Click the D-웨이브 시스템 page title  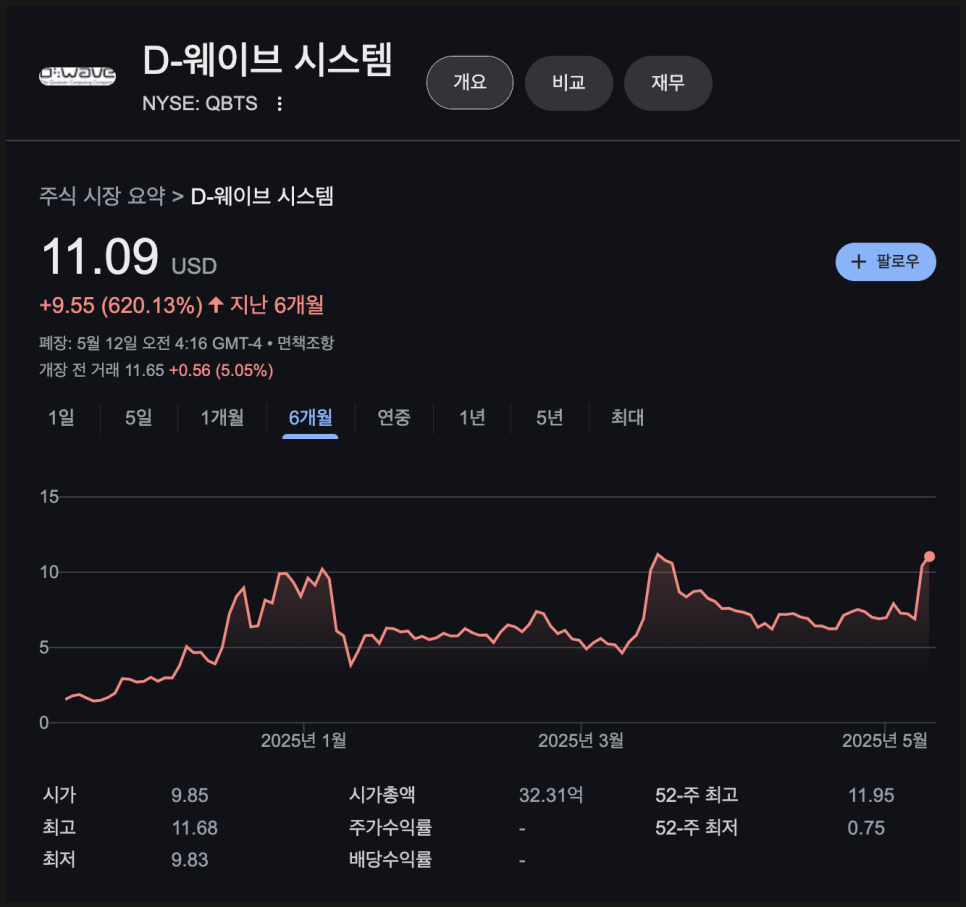267,60
